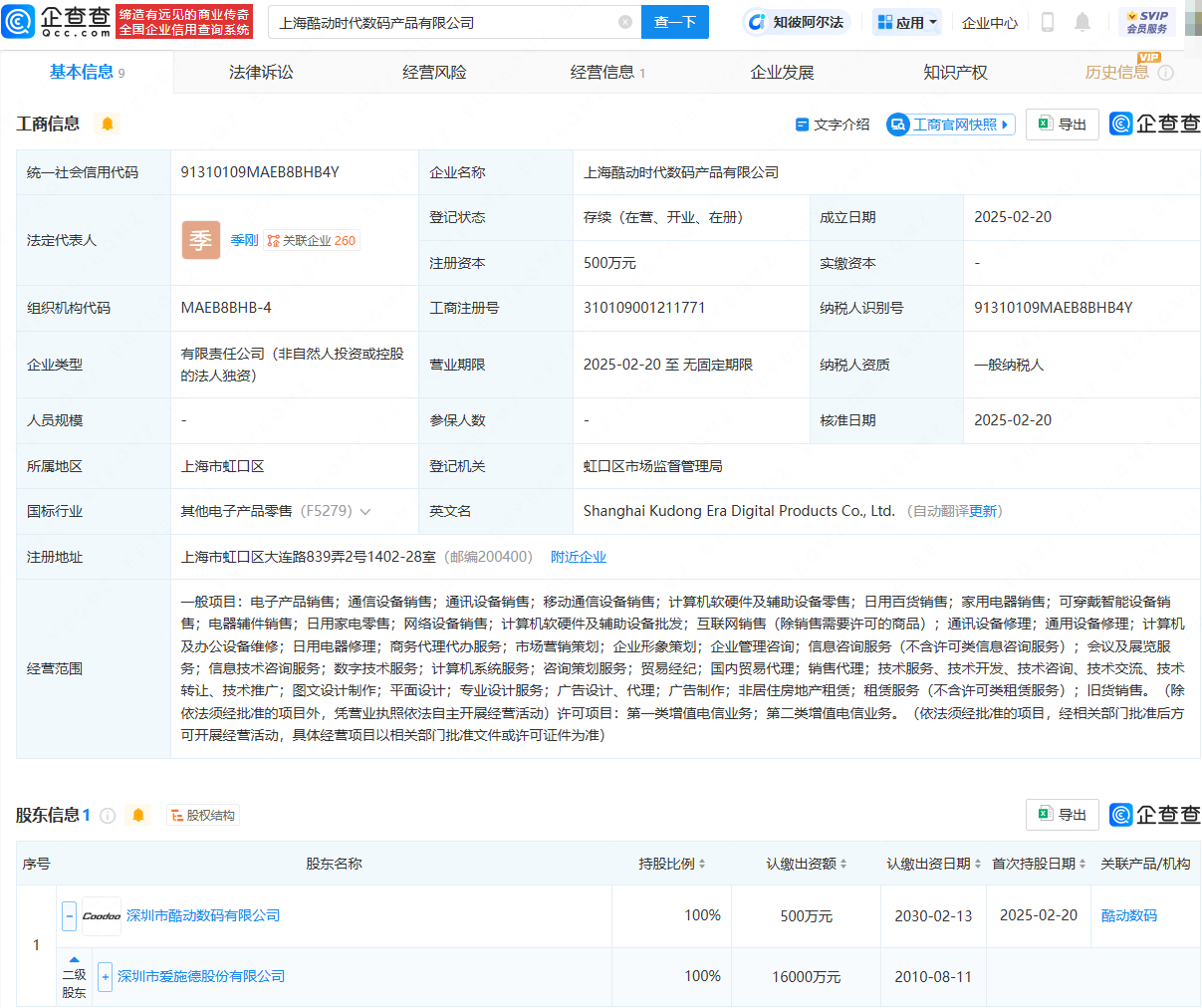Viewport: 1202px width, 1008px height.
Task: Open 知彼阿尔法 from the header
Action: pos(797,22)
